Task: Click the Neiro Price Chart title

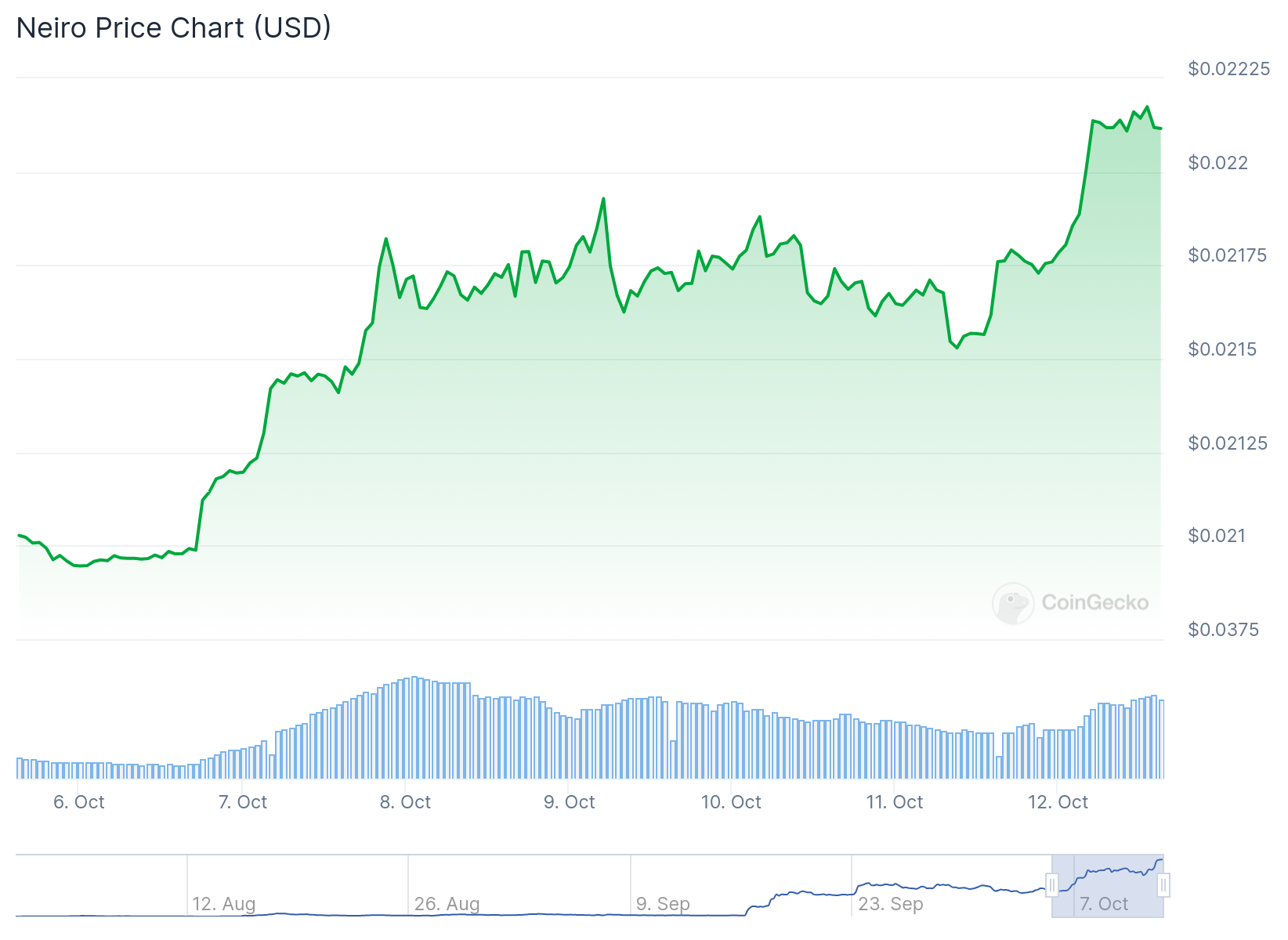Action: click(174, 28)
